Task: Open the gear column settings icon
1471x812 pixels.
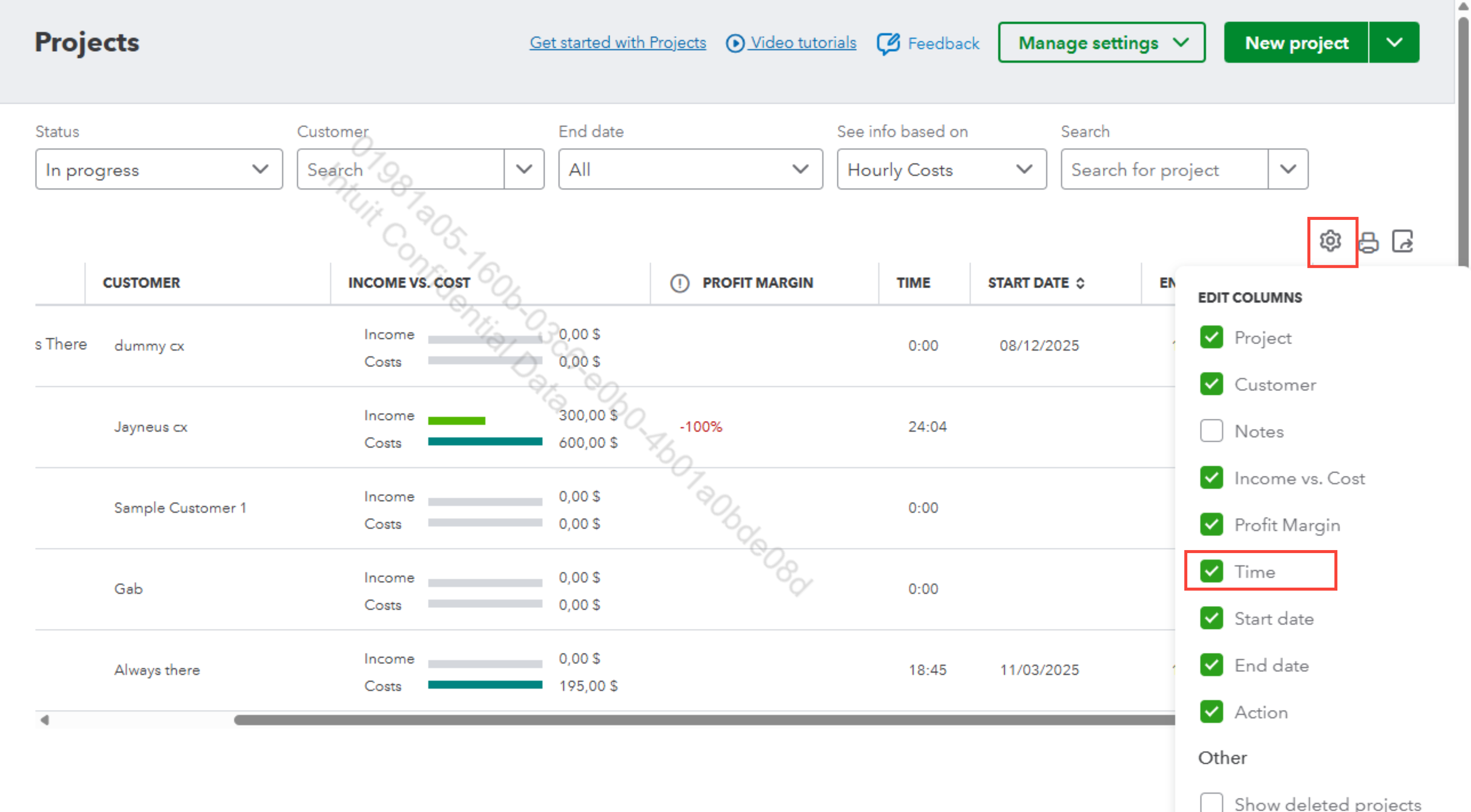Action: pyautogui.click(x=1330, y=241)
